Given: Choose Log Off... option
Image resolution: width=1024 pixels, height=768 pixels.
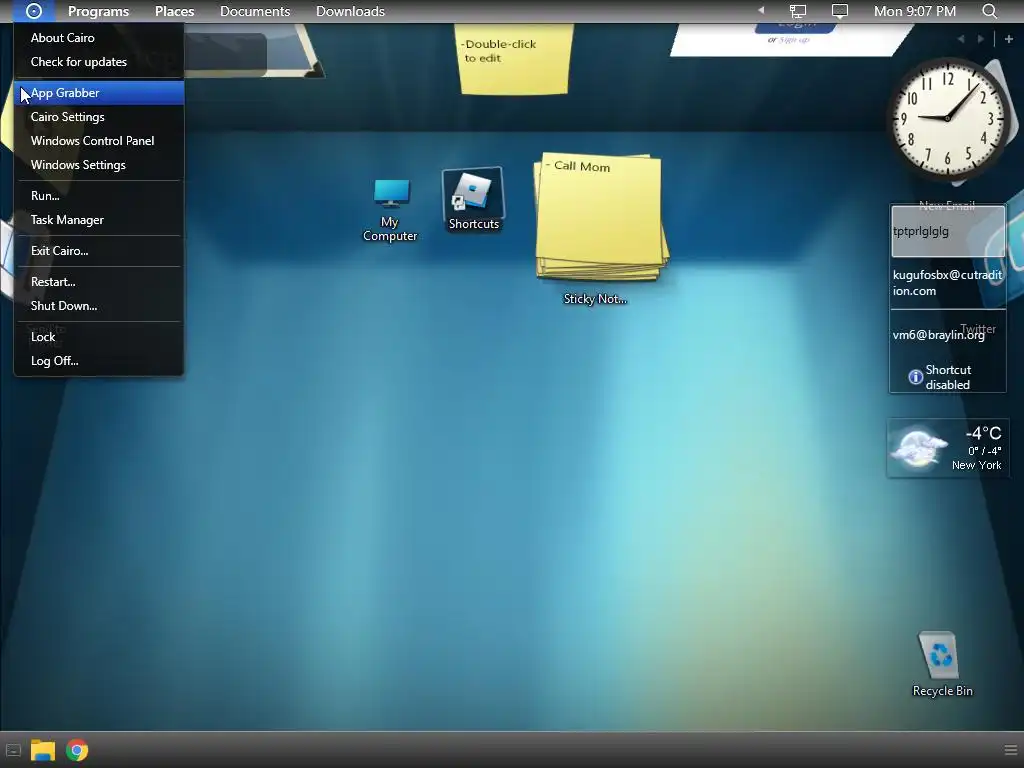Looking at the screenshot, I should pyautogui.click(x=99, y=361).
